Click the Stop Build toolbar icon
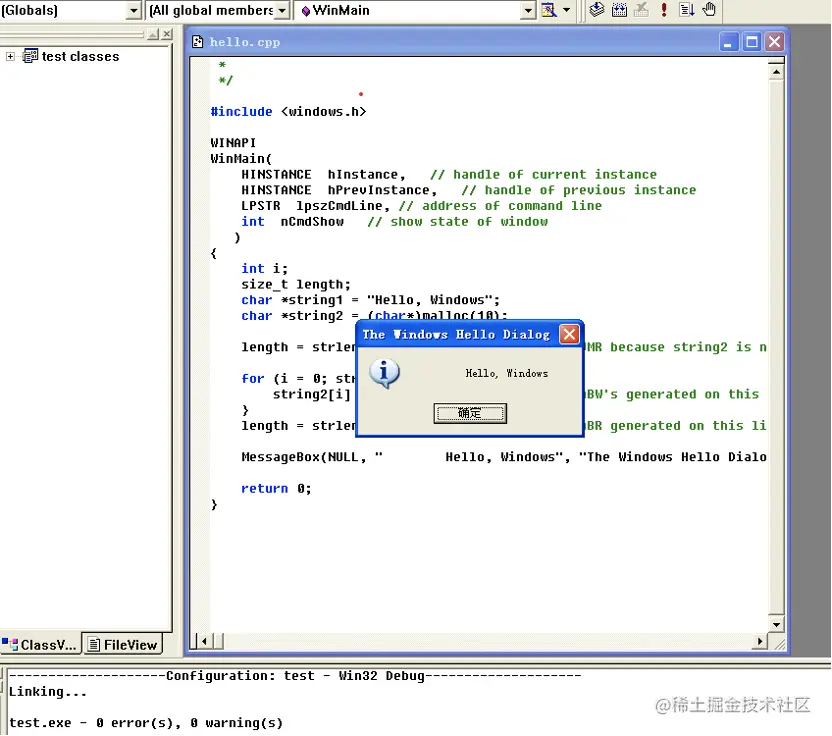Image resolution: width=832 pixels, height=736 pixels. pos(642,10)
